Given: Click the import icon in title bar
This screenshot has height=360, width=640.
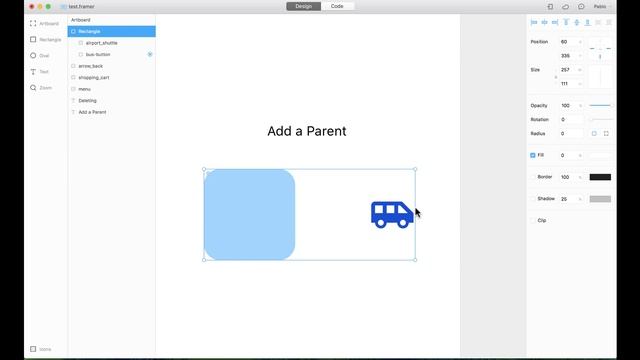Looking at the screenshot, I should tap(550, 7).
